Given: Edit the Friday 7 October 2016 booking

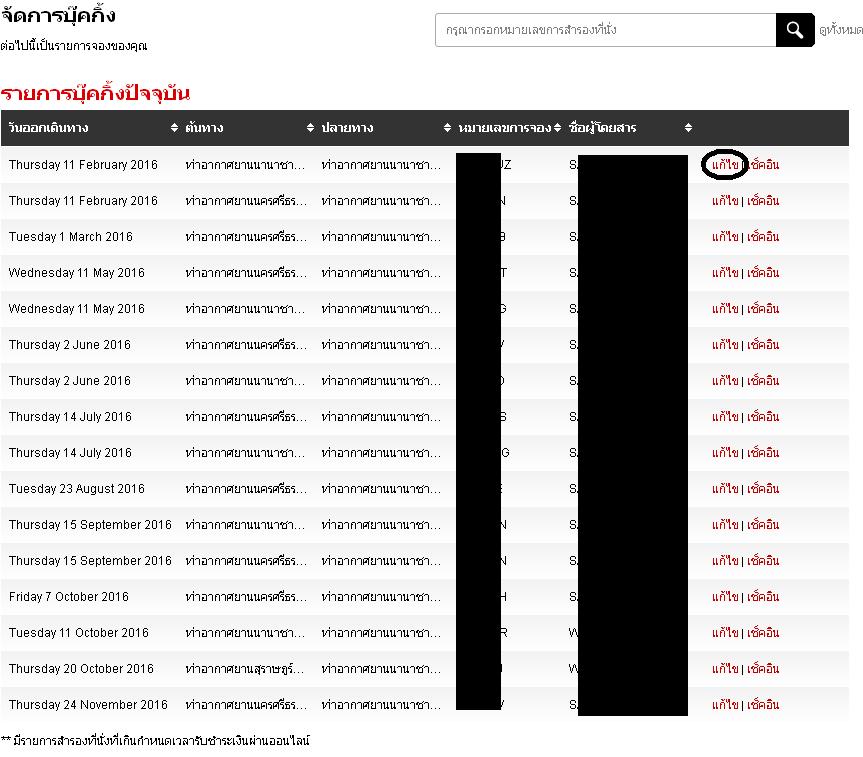Looking at the screenshot, I should tap(725, 596).
